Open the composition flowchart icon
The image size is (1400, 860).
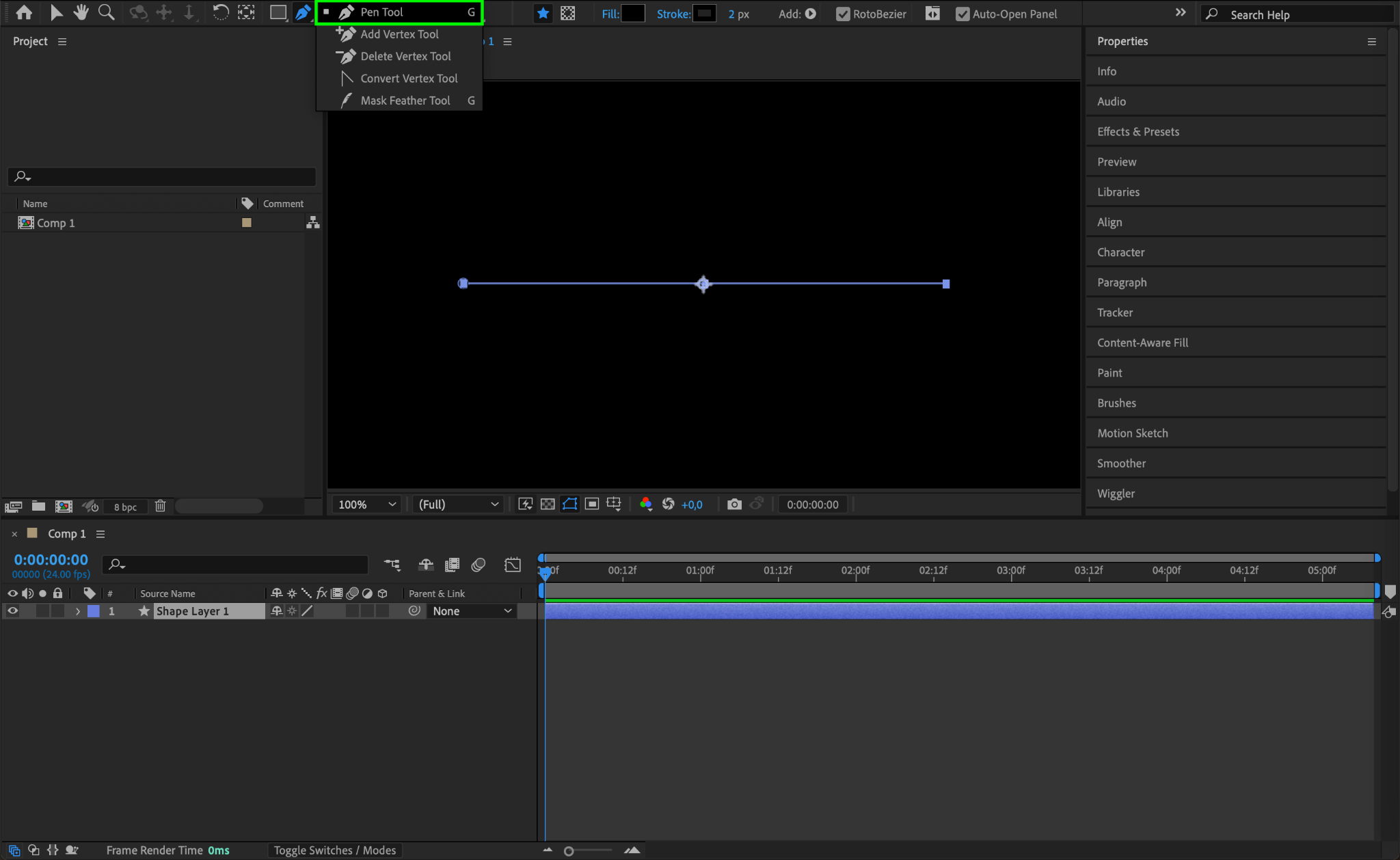[313, 223]
